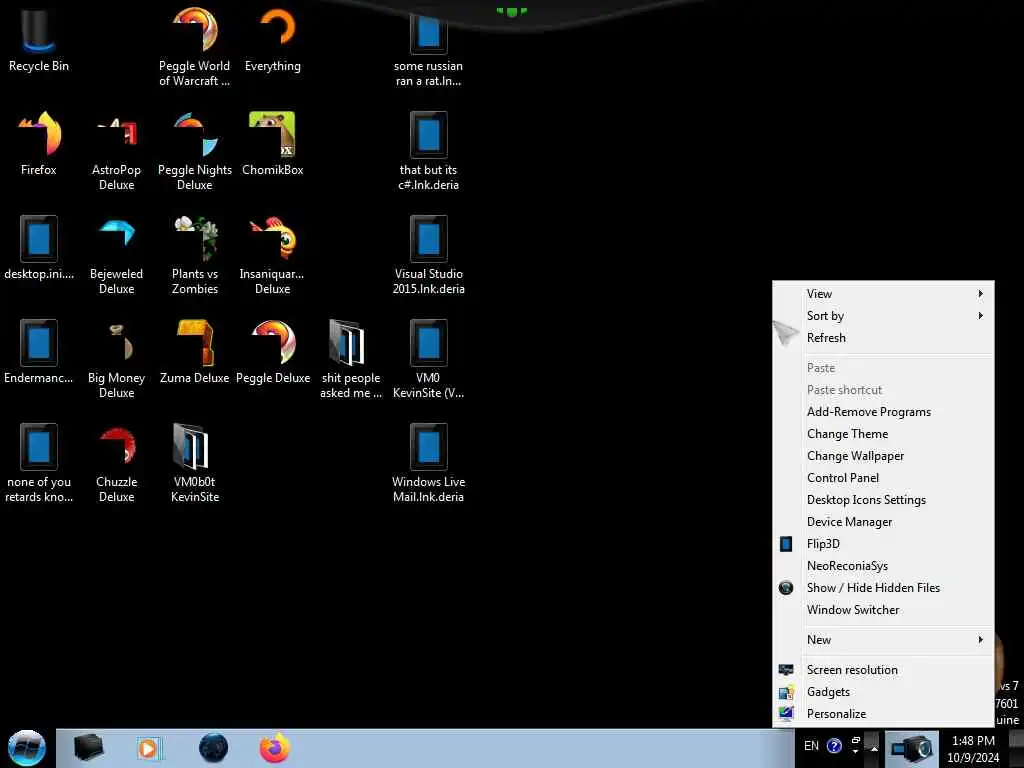Image resolution: width=1024 pixels, height=768 pixels.
Task: Select the Plants vs Zombies icon
Action: coord(195,255)
